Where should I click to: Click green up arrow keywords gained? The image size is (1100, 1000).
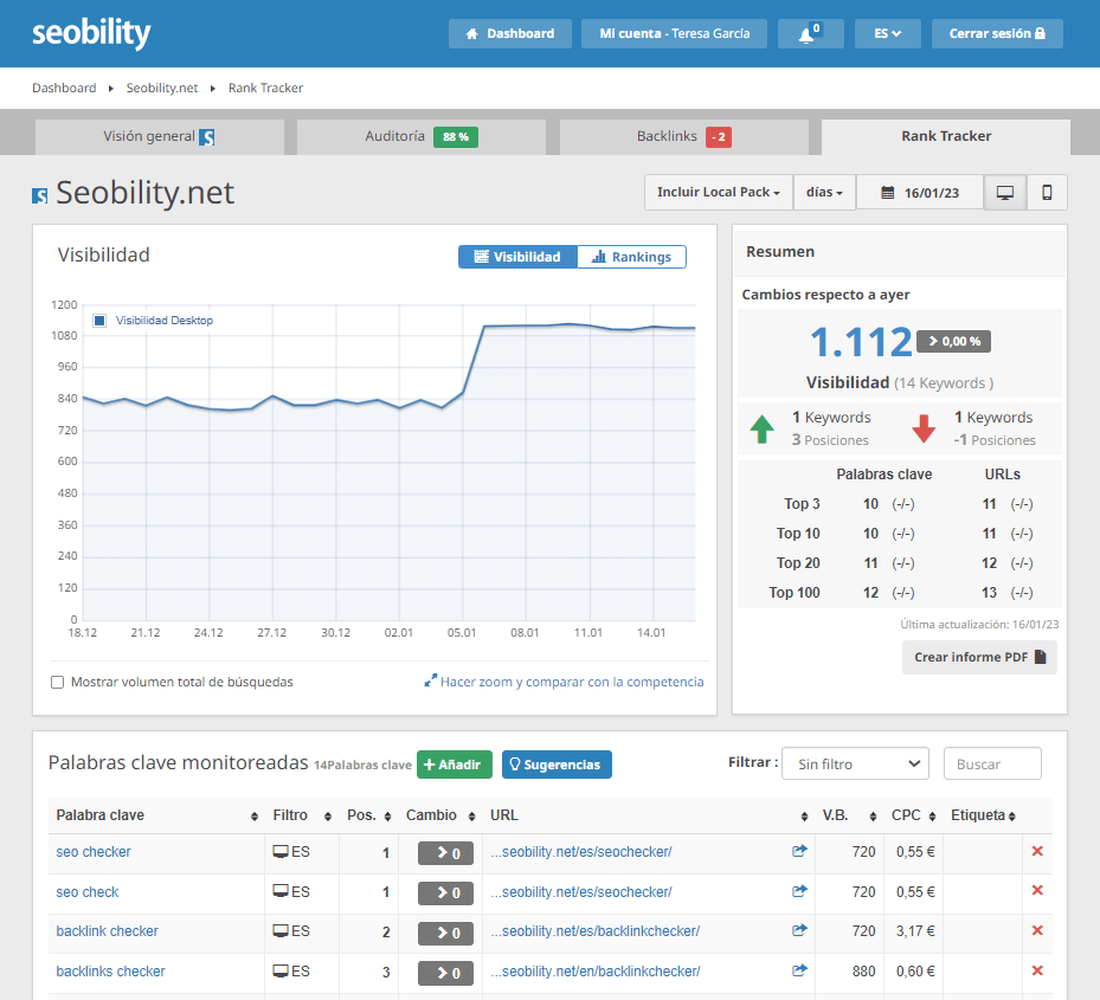coord(762,429)
